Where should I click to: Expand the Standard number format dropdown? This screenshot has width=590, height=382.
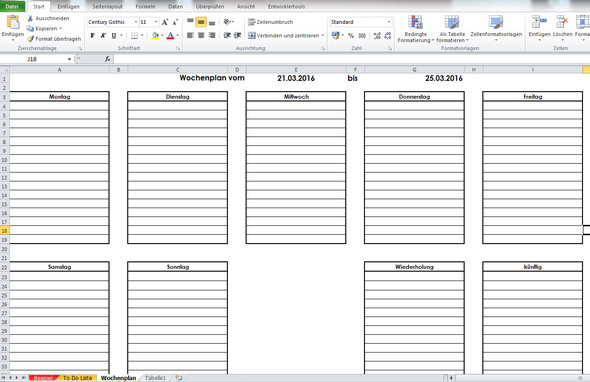(389, 22)
